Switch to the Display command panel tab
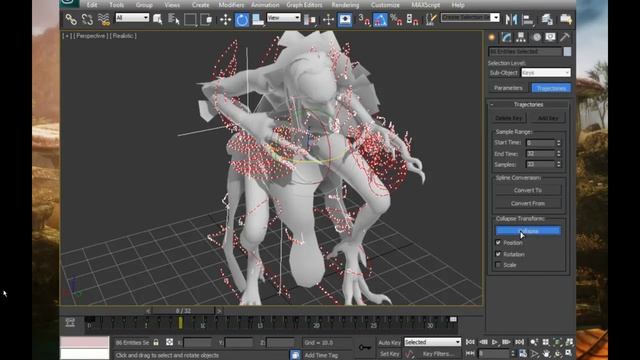The image size is (640, 360). [x=550, y=37]
